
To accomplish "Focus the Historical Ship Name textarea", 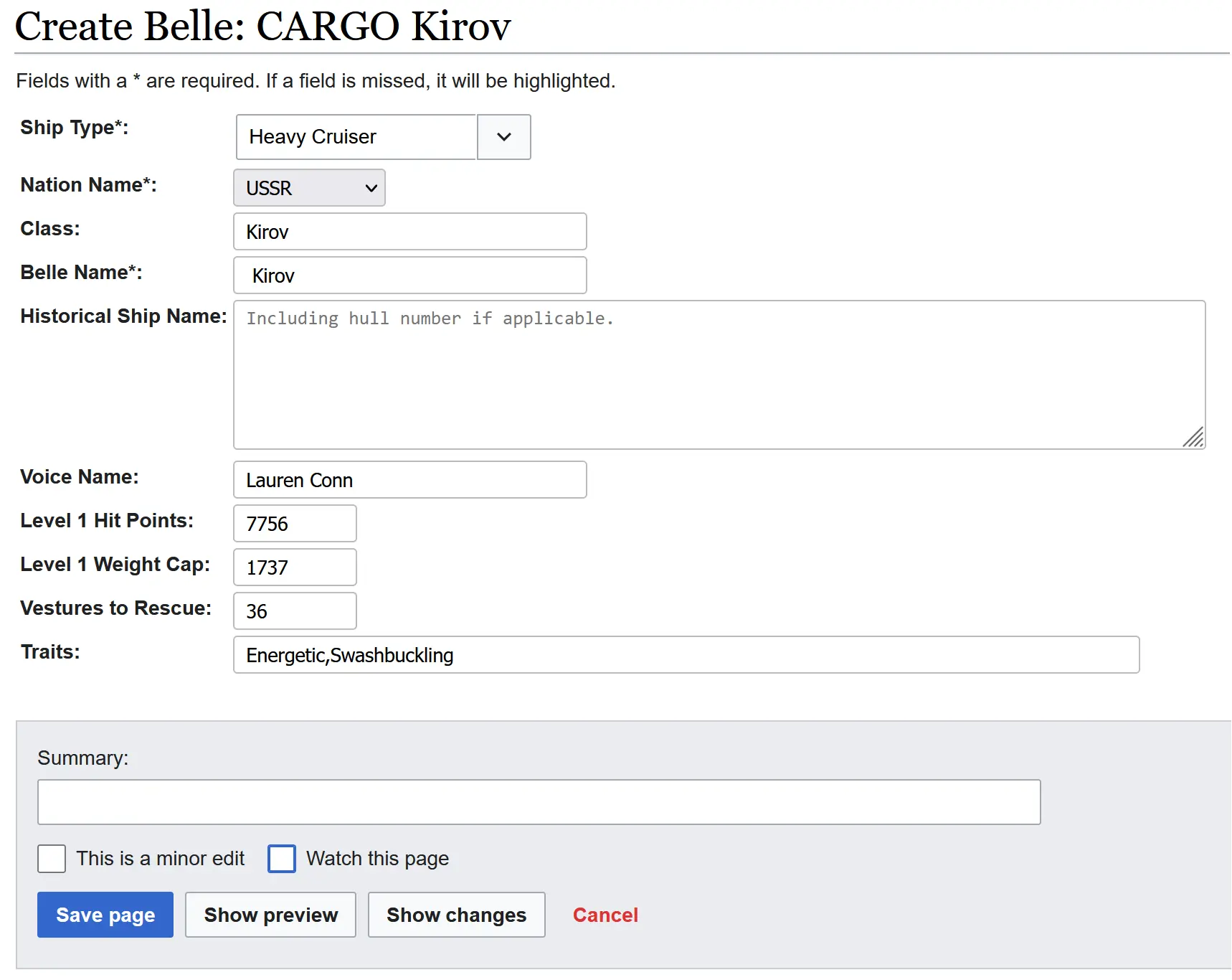I will tap(719, 374).
